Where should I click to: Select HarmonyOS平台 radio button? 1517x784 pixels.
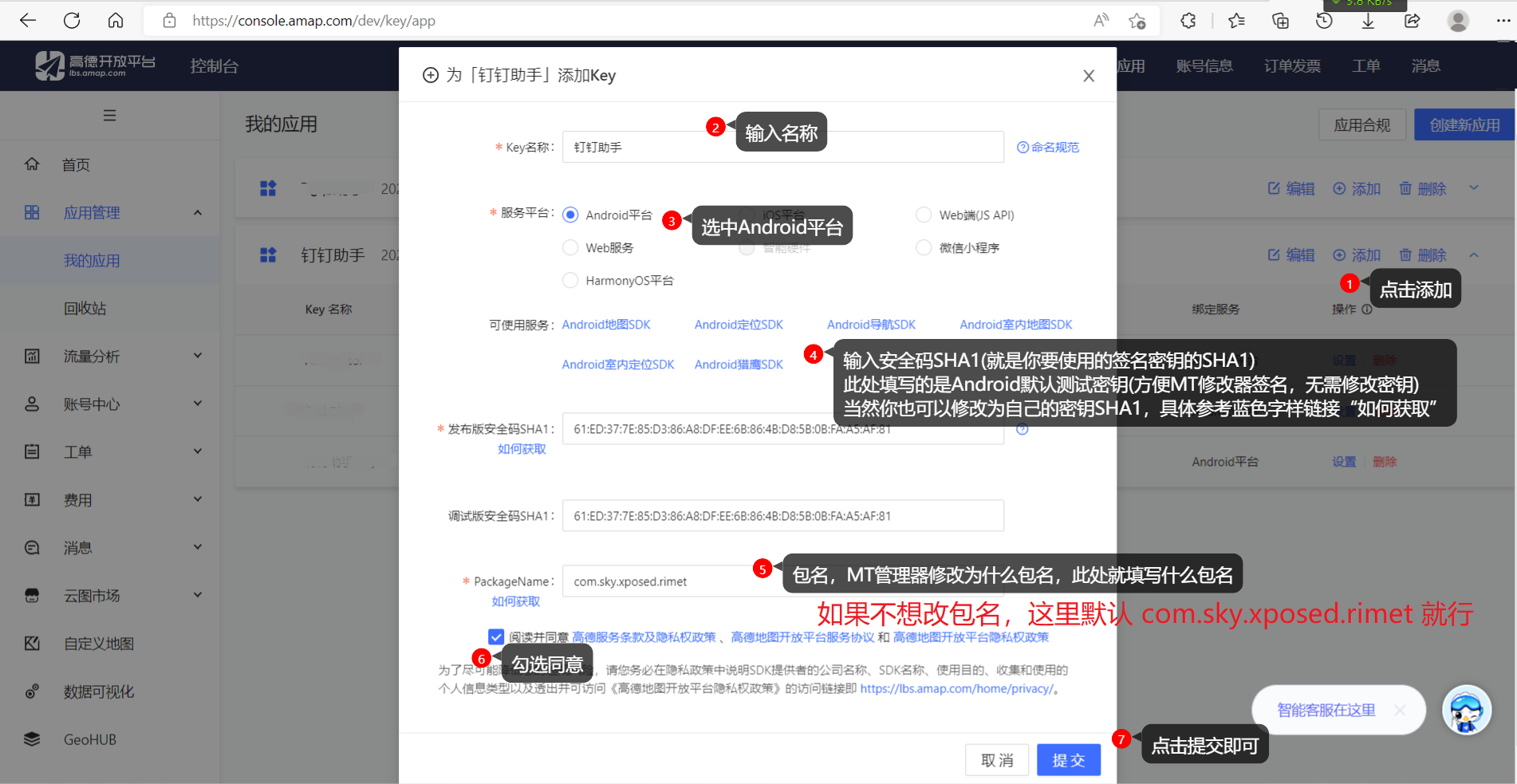click(570, 280)
